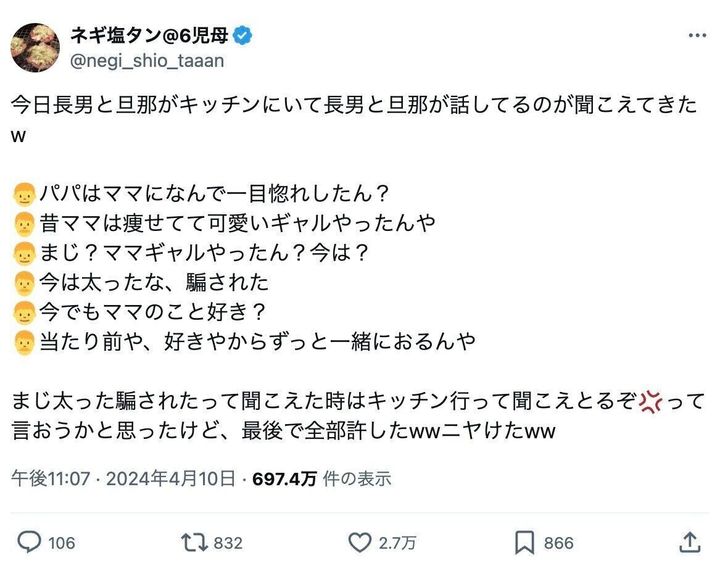This screenshot has width=720, height=566.
Task: Click the @negi_shio_taaan handle
Action: tap(146, 61)
